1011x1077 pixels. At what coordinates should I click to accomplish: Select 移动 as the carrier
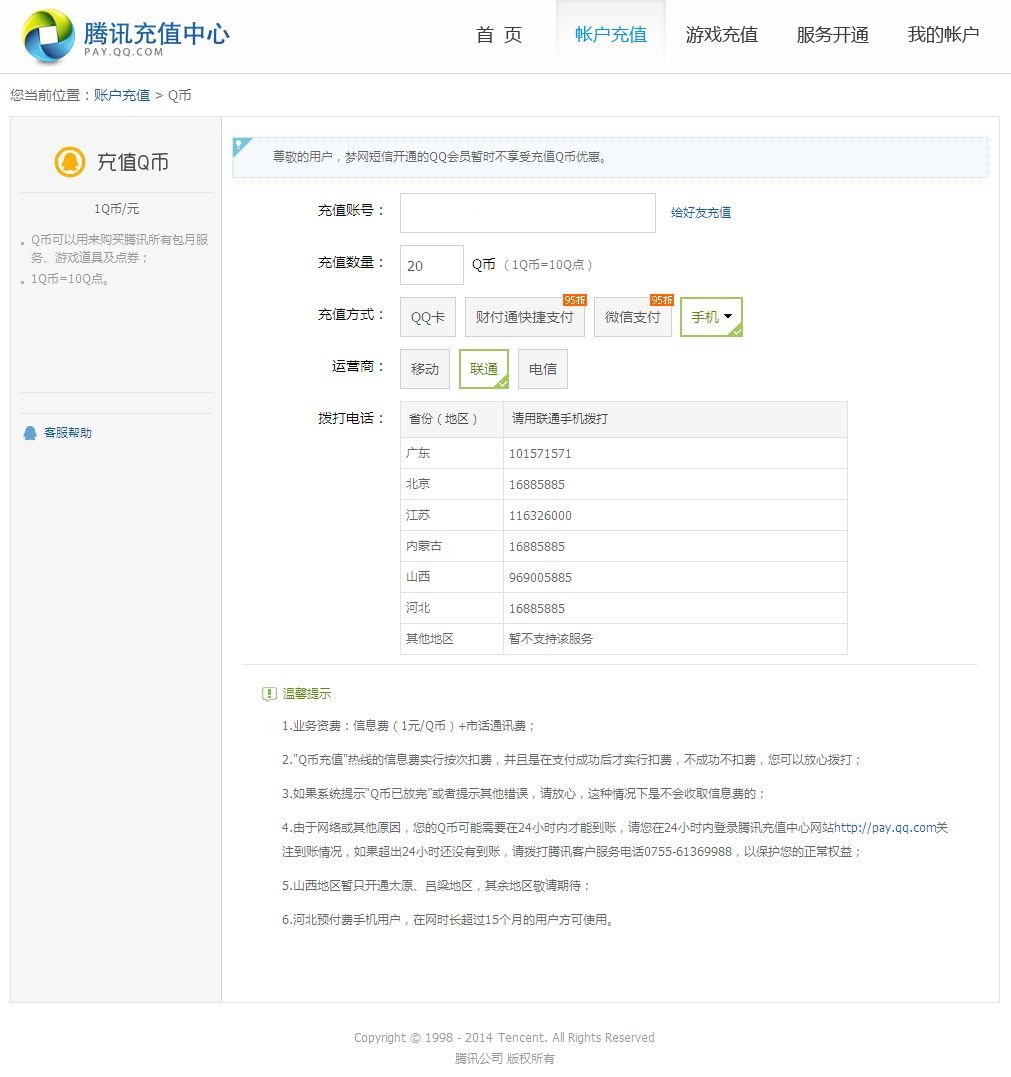pos(425,368)
